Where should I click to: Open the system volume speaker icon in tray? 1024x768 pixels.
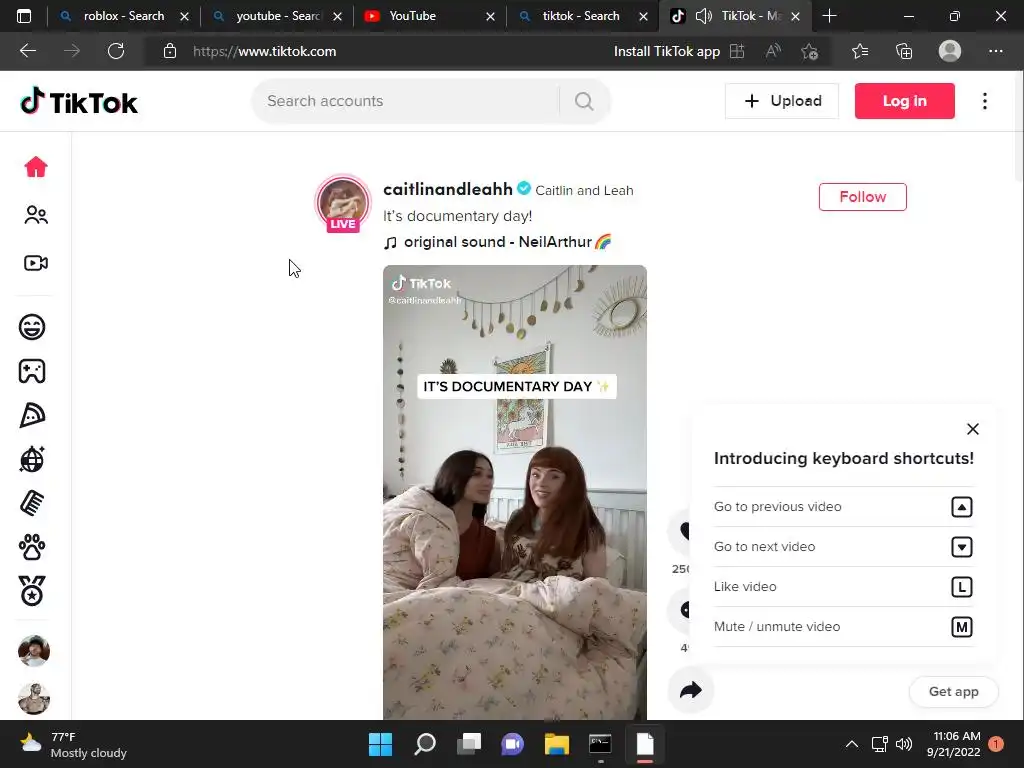pyautogui.click(x=904, y=744)
